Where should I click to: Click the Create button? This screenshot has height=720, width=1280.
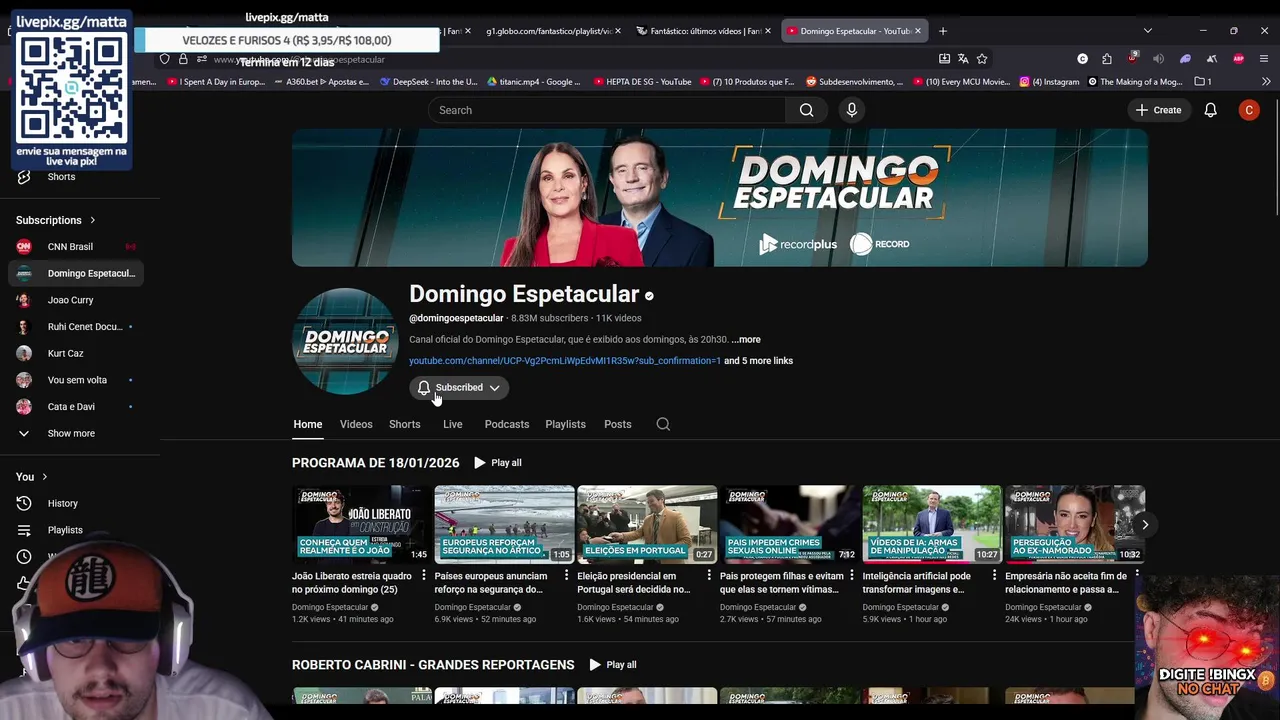click(x=1159, y=110)
